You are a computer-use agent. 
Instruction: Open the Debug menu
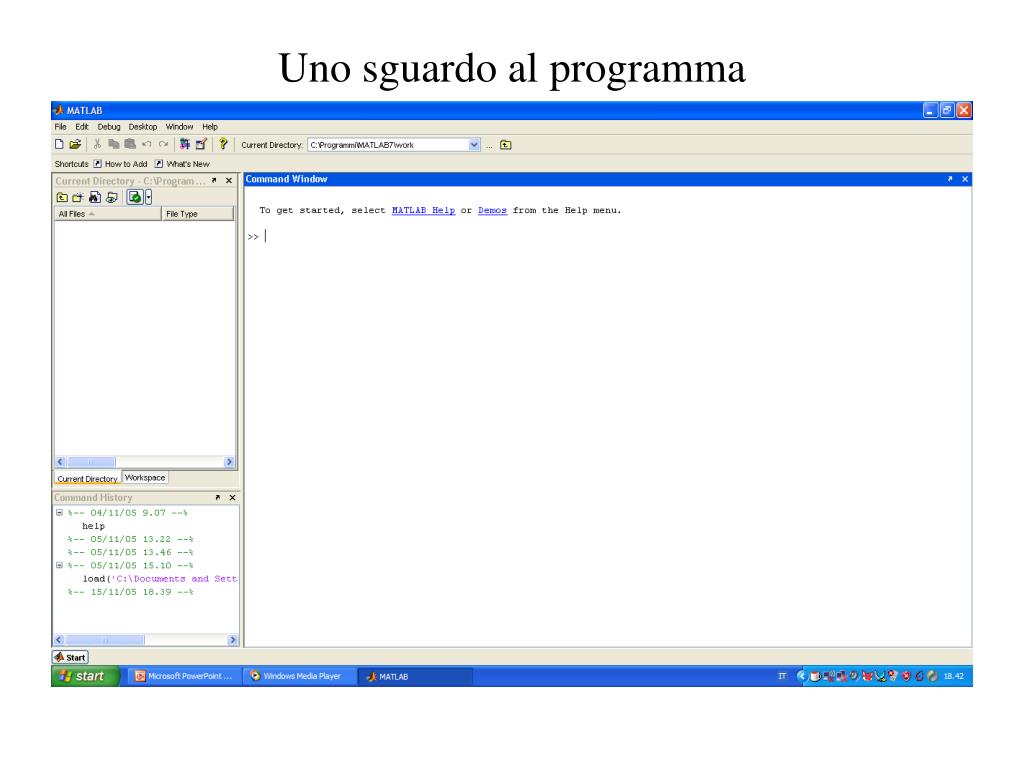click(109, 127)
